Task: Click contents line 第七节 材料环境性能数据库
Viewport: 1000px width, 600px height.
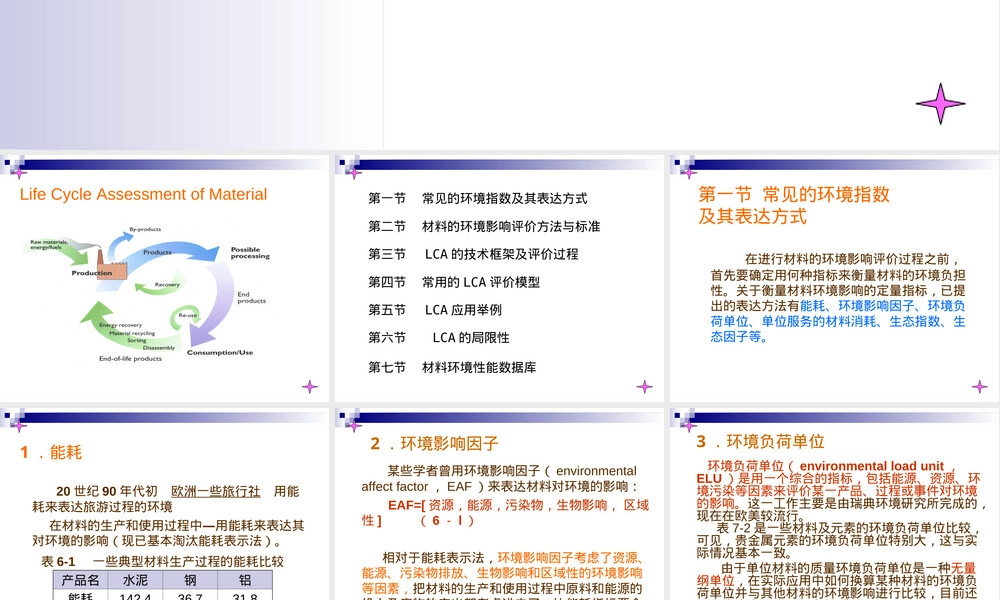Action: (x=452, y=367)
